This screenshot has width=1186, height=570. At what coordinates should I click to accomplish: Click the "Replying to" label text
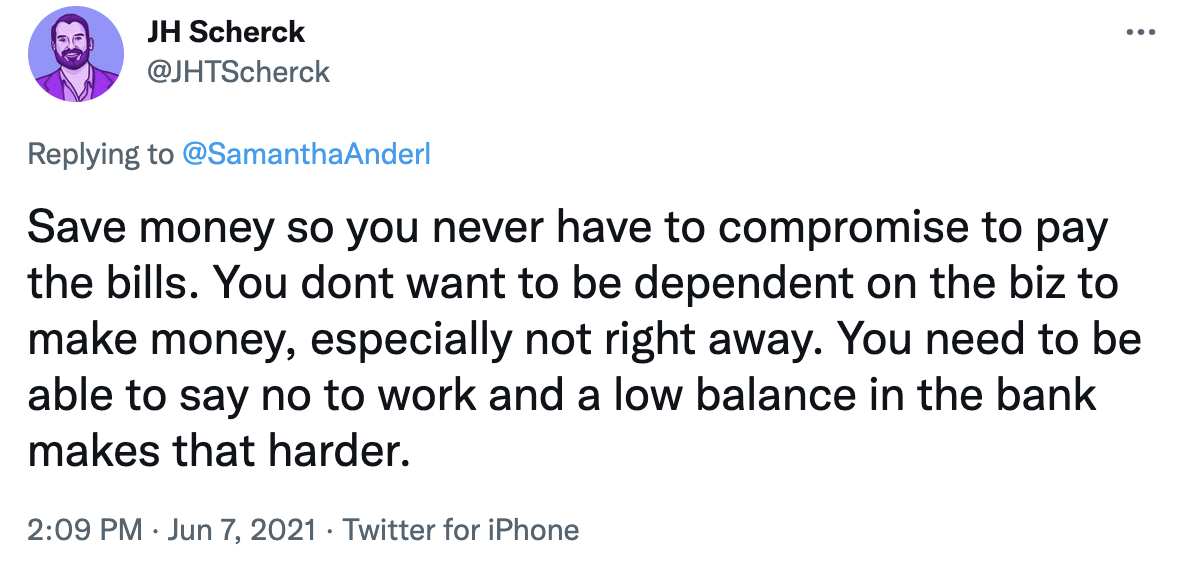pos(101,155)
